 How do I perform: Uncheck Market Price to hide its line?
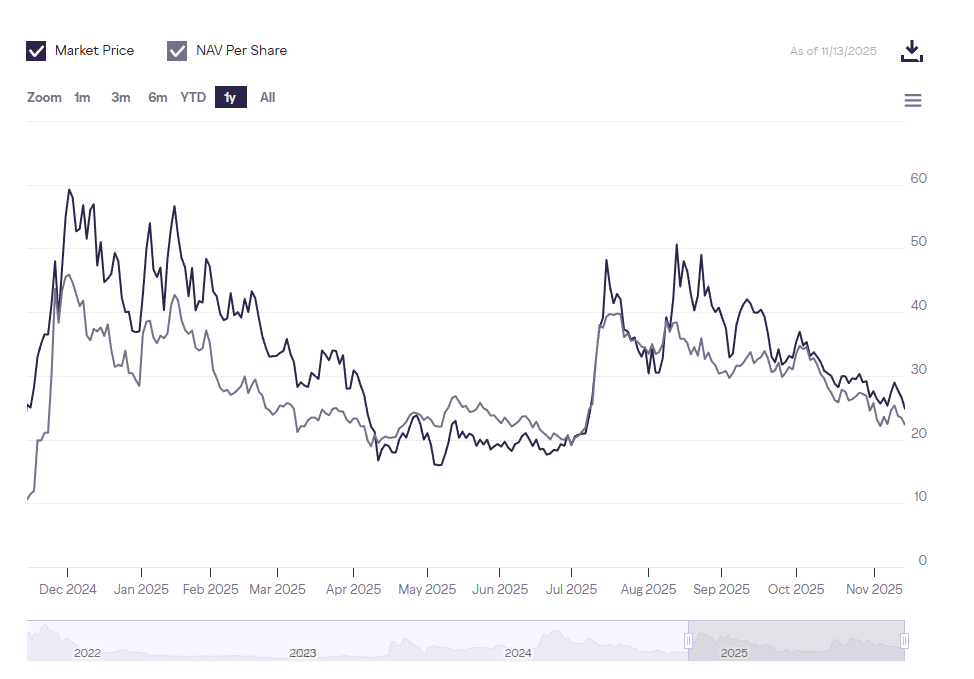36,50
